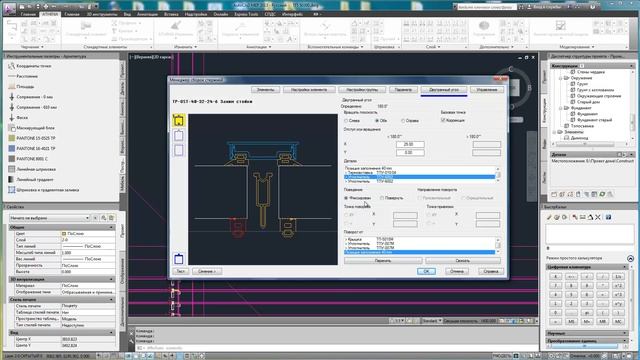640x360 pixels.
Task: Choose the Сопряжение - 0 мм tool
Action: (x=31, y=97)
